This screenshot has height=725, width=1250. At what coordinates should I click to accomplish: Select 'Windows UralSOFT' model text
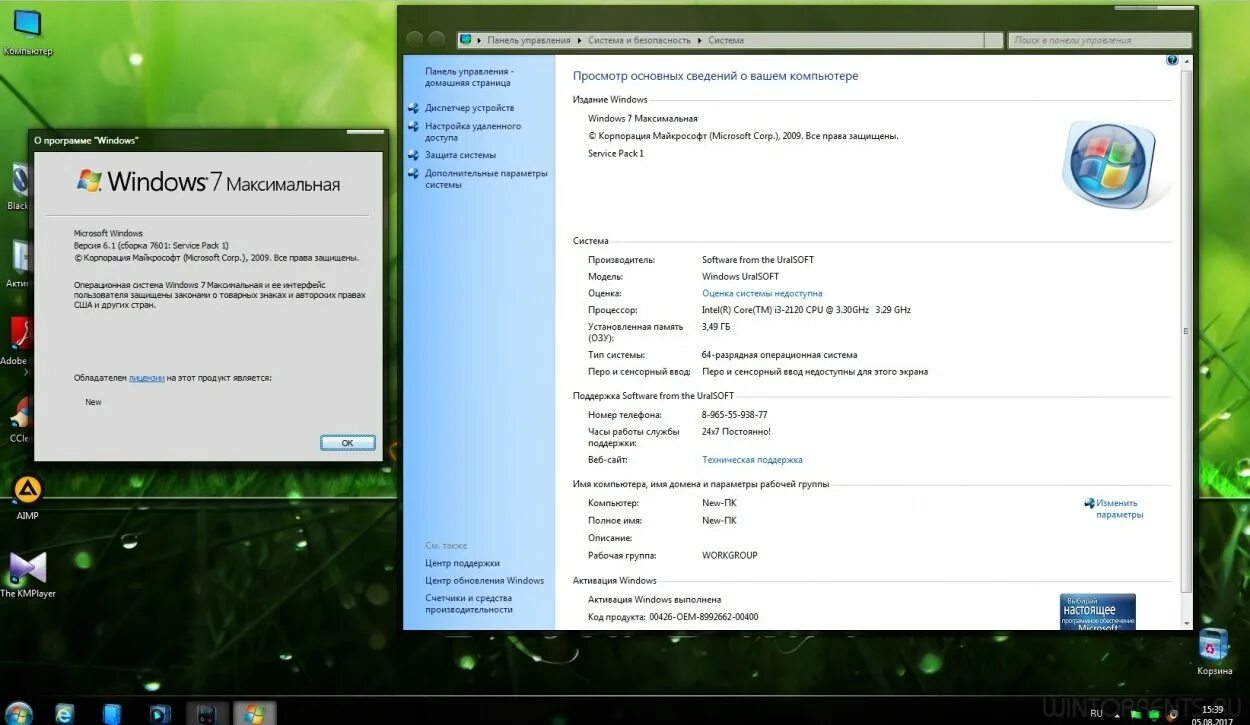(740, 277)
